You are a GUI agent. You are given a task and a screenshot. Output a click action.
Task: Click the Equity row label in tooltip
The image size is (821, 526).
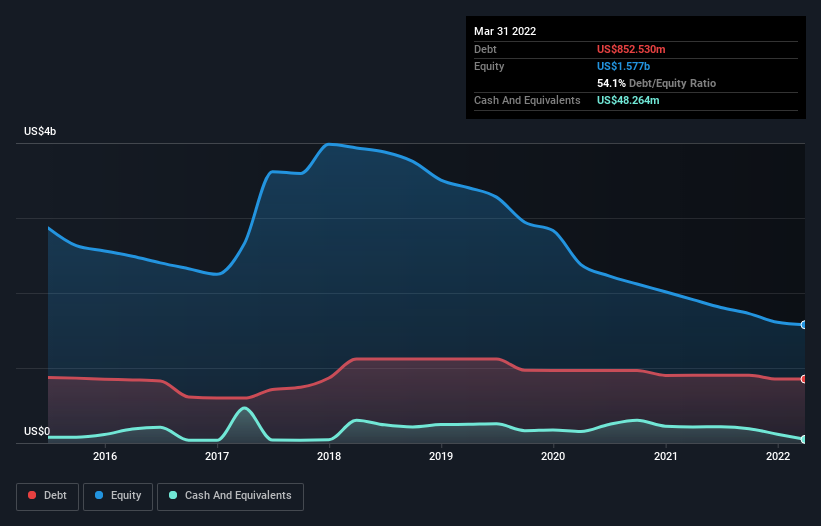click(x=489, y=66)
